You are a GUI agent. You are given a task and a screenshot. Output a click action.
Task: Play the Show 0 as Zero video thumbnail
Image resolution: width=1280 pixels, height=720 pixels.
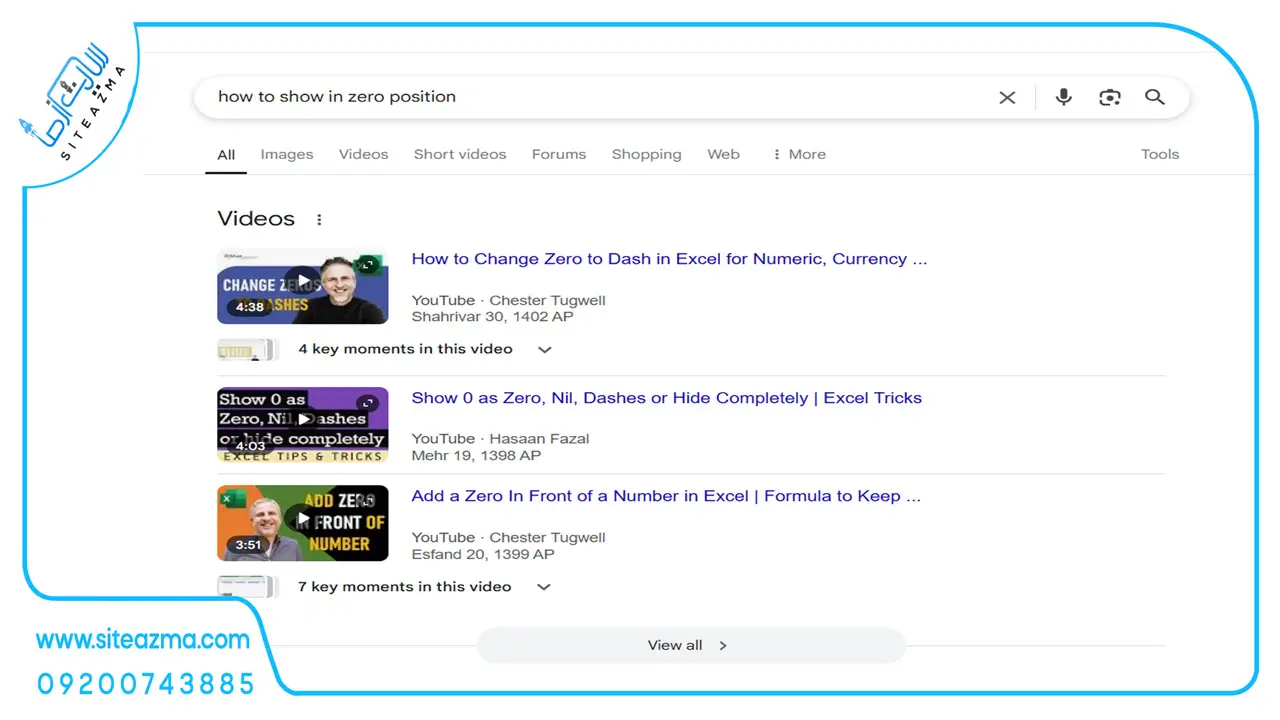point(302,424)
